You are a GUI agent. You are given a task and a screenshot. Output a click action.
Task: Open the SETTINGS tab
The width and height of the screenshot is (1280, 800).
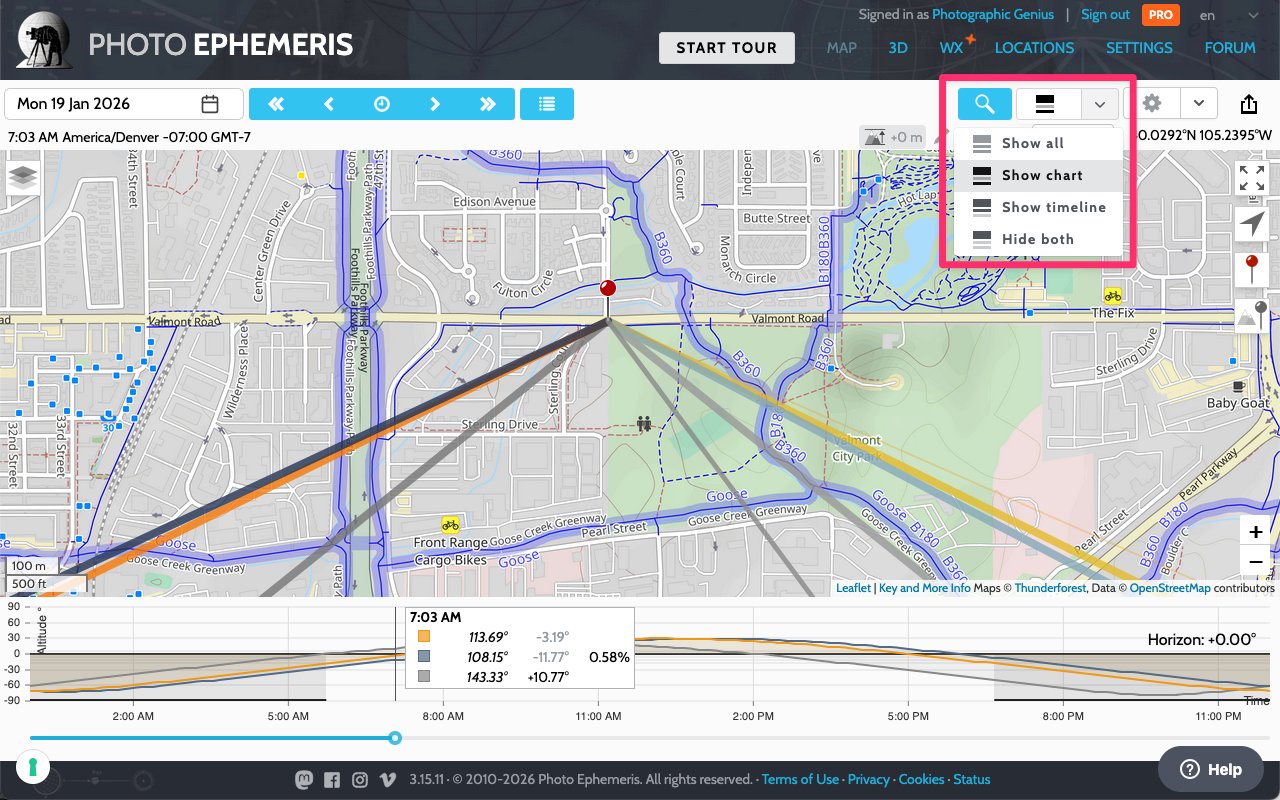coord(1139,47)
